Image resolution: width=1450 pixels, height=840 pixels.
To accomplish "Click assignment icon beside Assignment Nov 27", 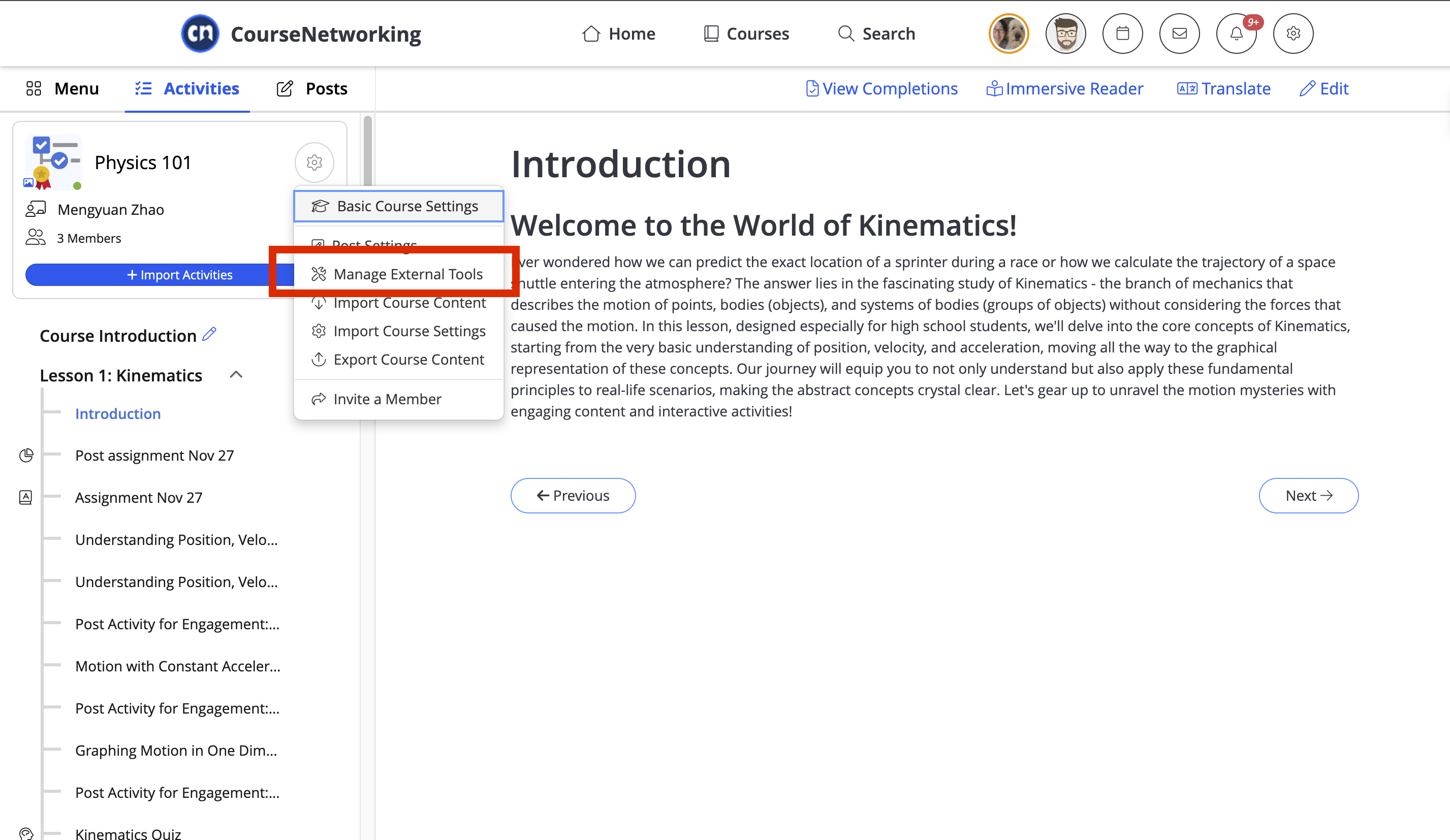I will pyautogui.click(x=26, y=497).
